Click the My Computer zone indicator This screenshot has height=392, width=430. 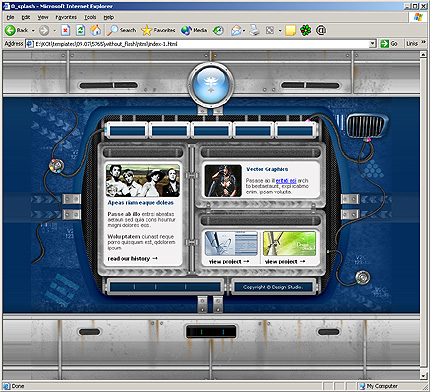click(x=378, y=386)
